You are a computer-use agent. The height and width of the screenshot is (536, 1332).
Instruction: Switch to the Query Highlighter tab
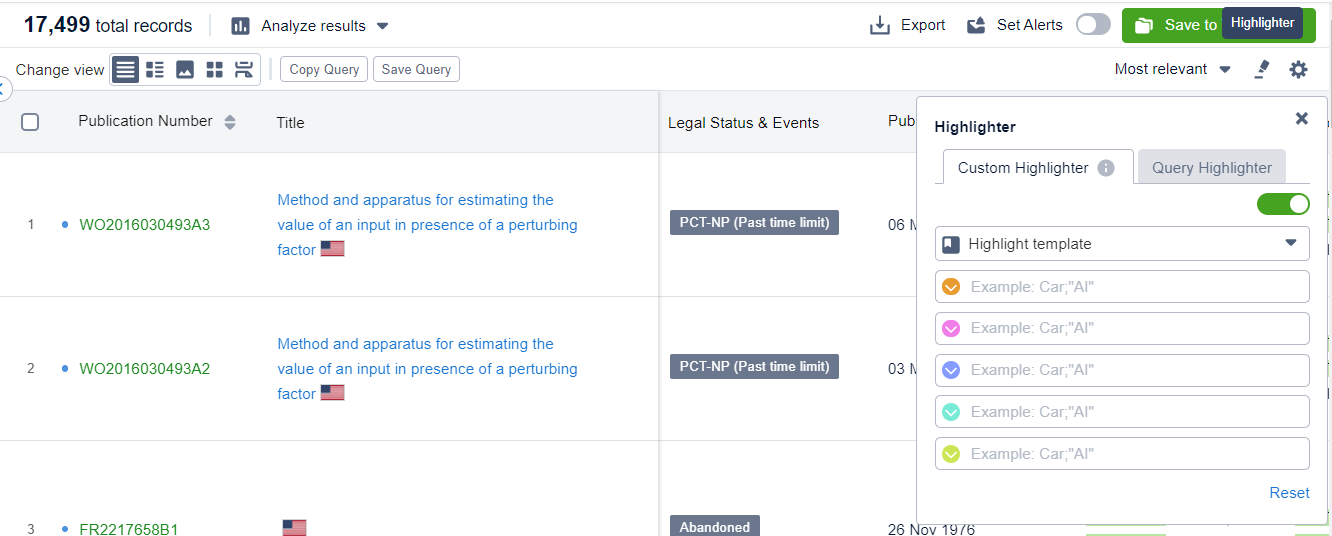(x=1211, y=168)
